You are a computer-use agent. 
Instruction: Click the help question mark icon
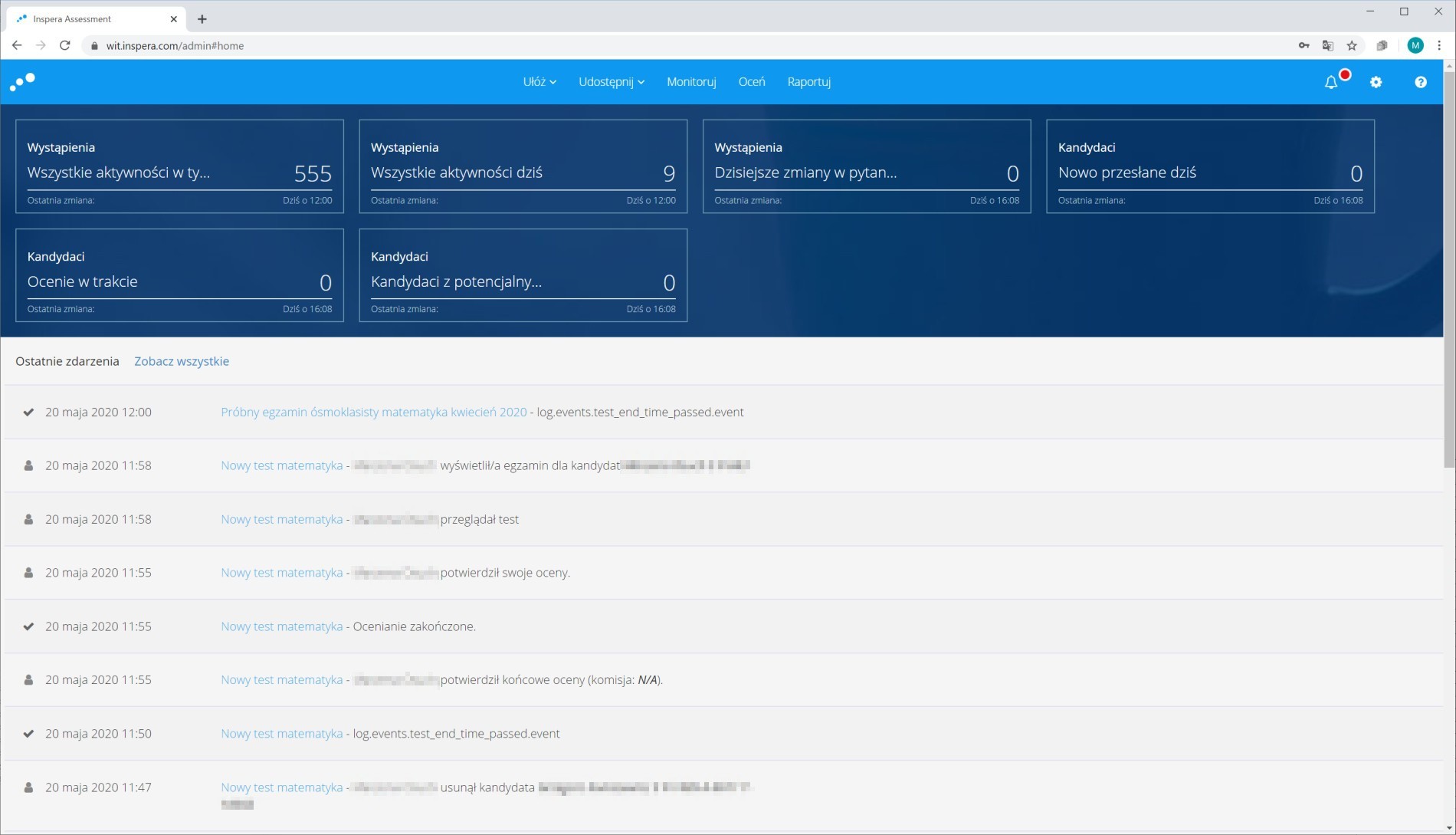[1420, 82]
